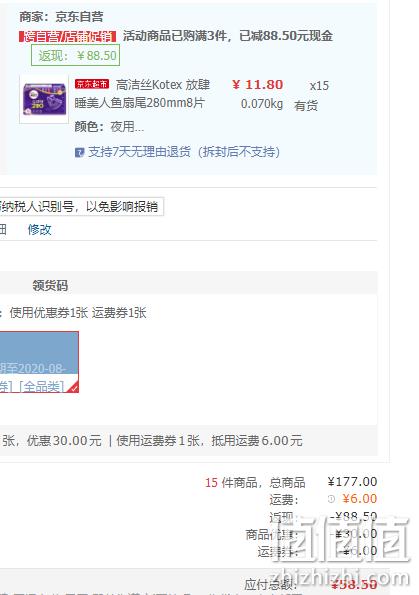Click the 高洁丝Kotex product title

coord(142,93)
